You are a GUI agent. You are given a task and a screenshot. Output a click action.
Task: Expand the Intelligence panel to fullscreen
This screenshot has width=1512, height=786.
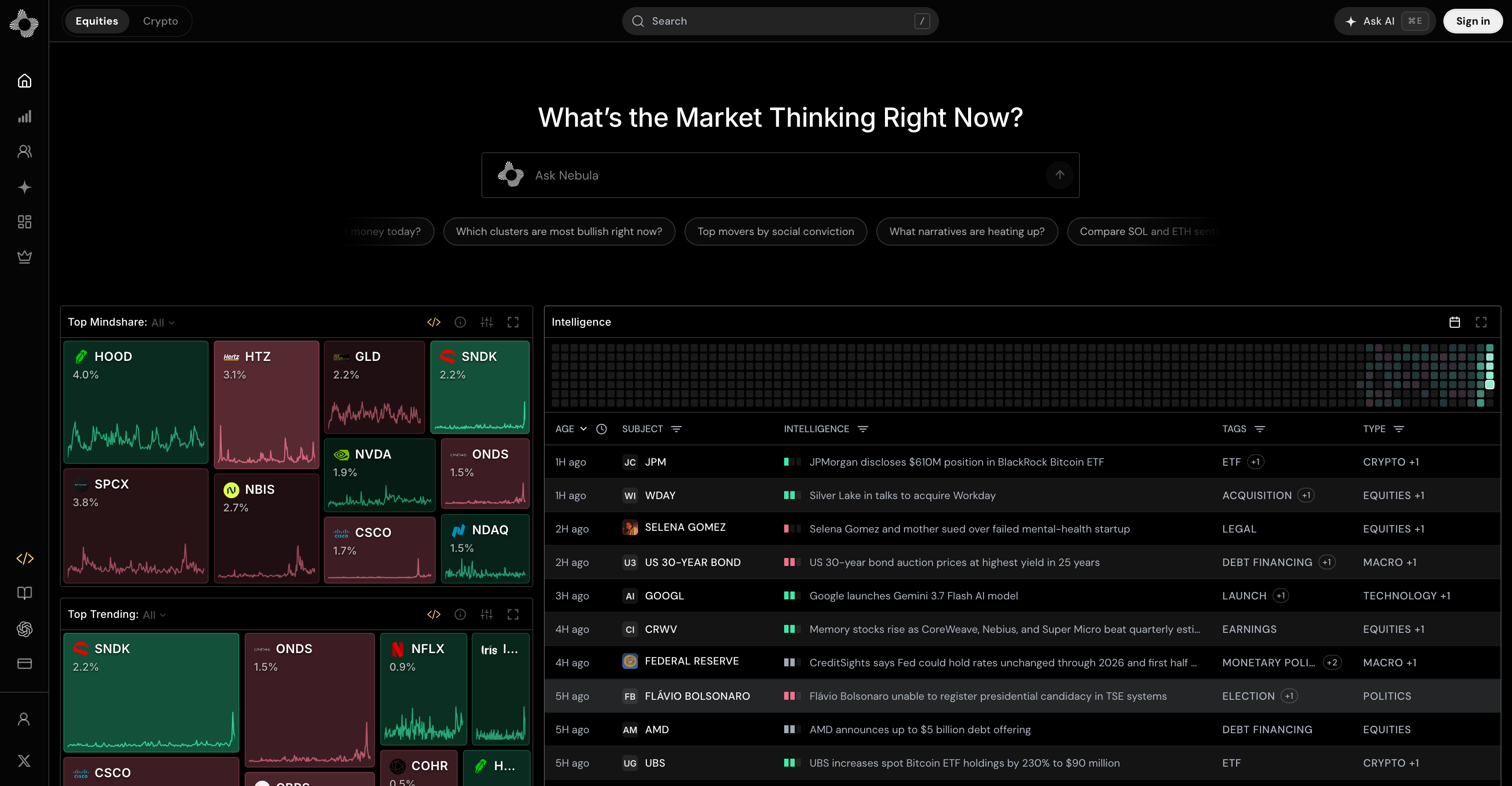(1481, 322)
